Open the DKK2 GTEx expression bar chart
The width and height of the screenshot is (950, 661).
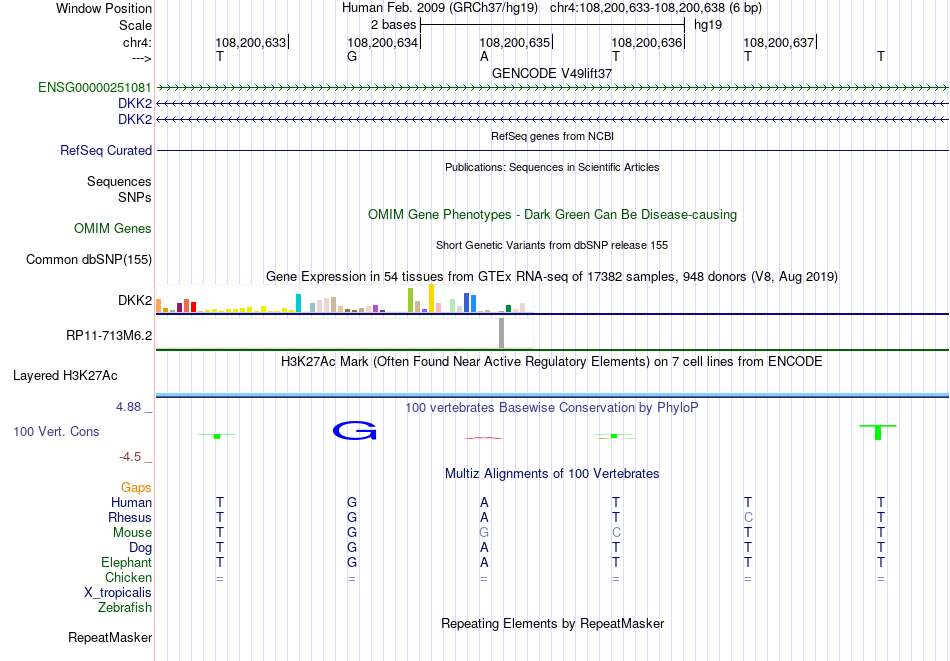344,299
